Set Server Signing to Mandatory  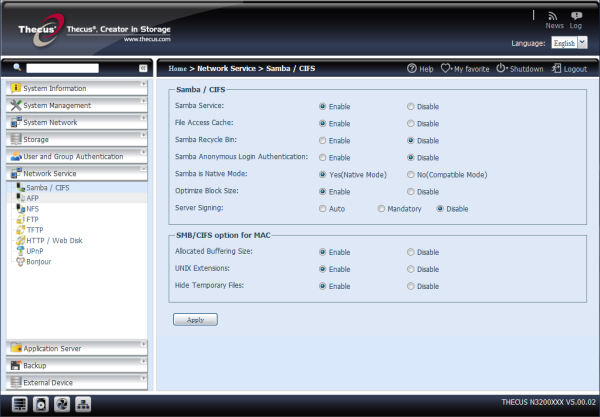381,208
